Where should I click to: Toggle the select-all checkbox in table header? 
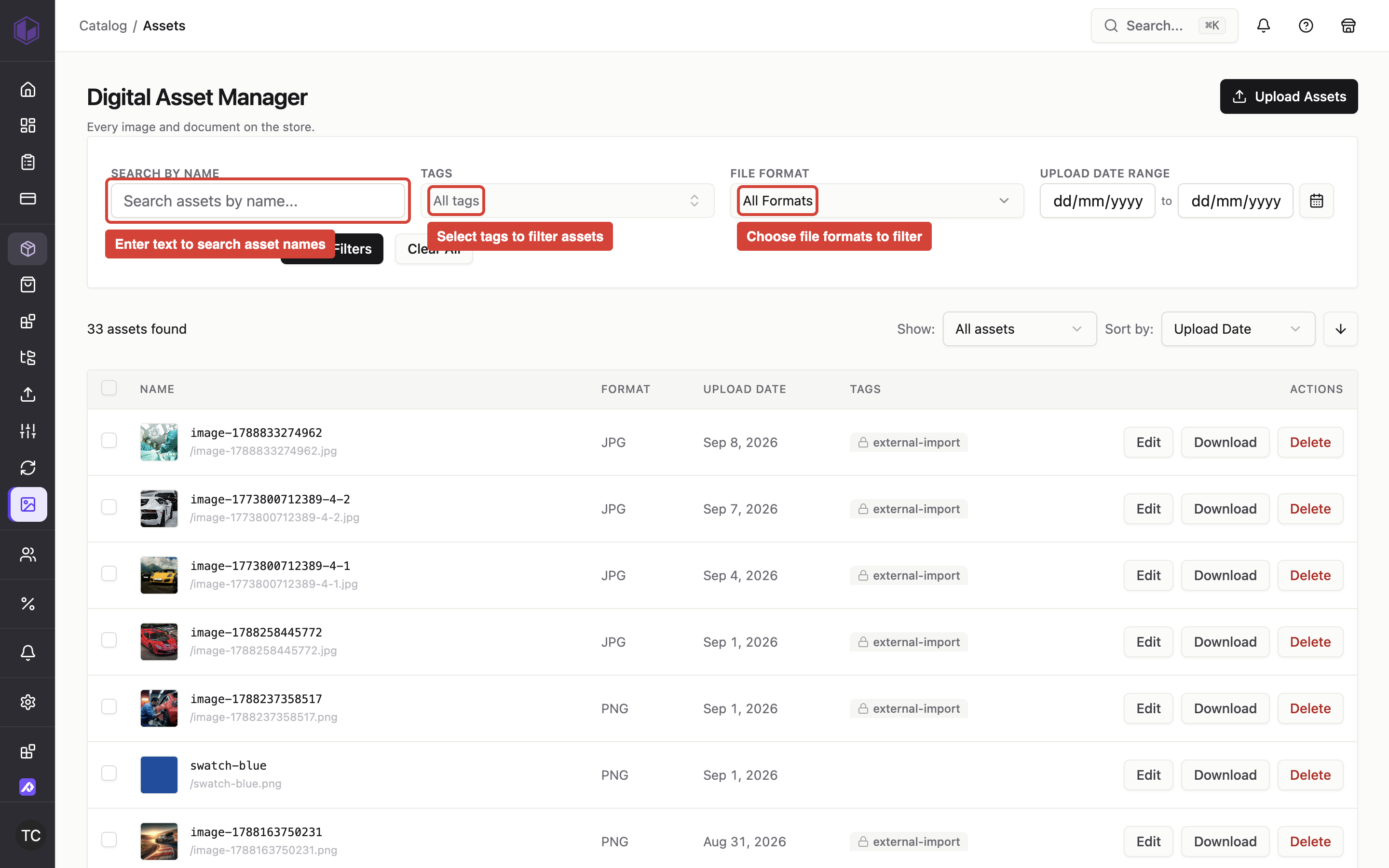click(x=109, y=388)
